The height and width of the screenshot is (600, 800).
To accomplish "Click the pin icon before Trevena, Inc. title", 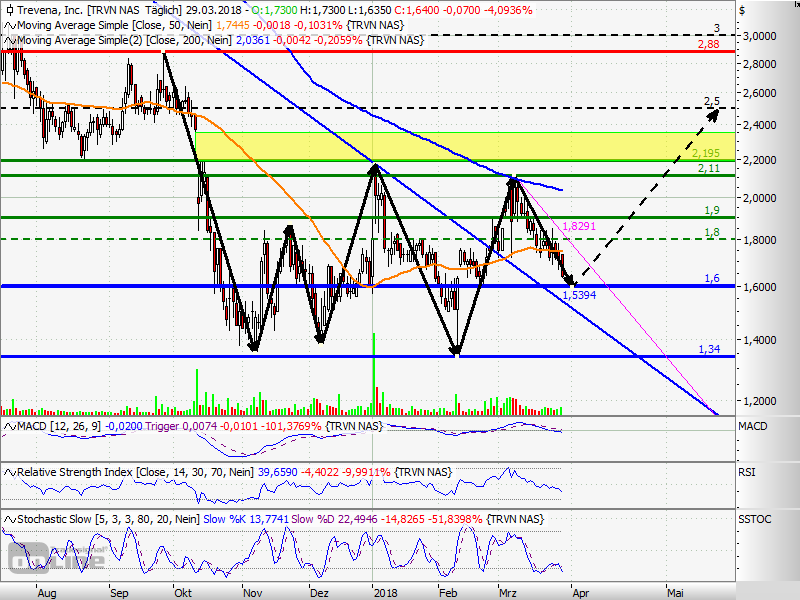I will pyautogui.click(x=11, y=11).
